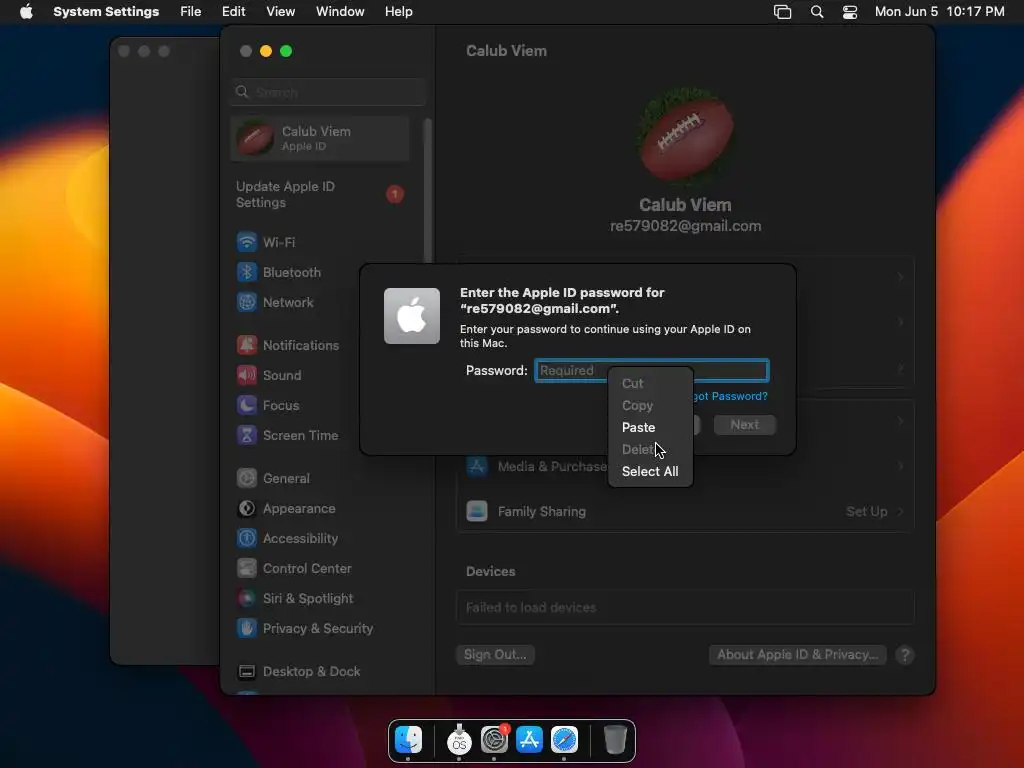Open the Desktop & Dock icon
1024x768 pixels.
(246, 671)
